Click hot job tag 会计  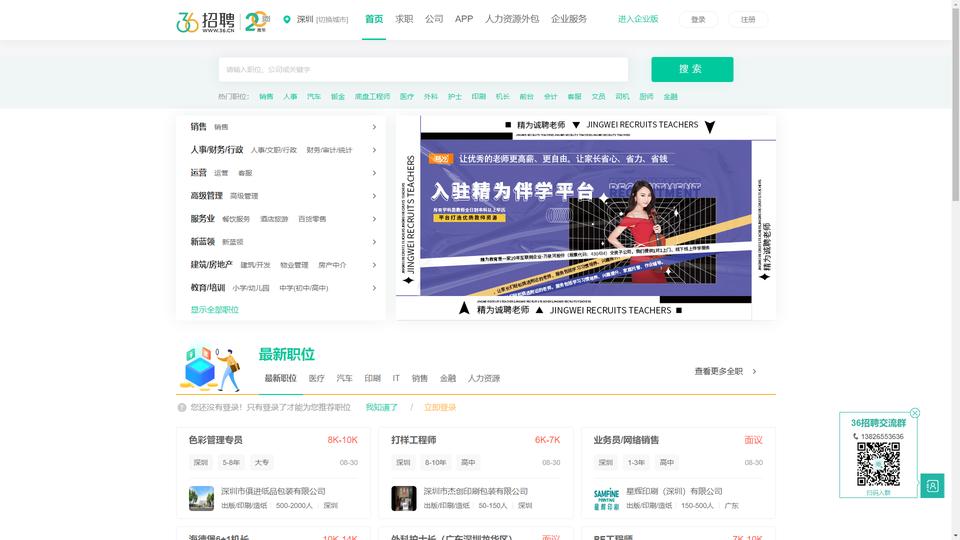click(x=550, y=97)
